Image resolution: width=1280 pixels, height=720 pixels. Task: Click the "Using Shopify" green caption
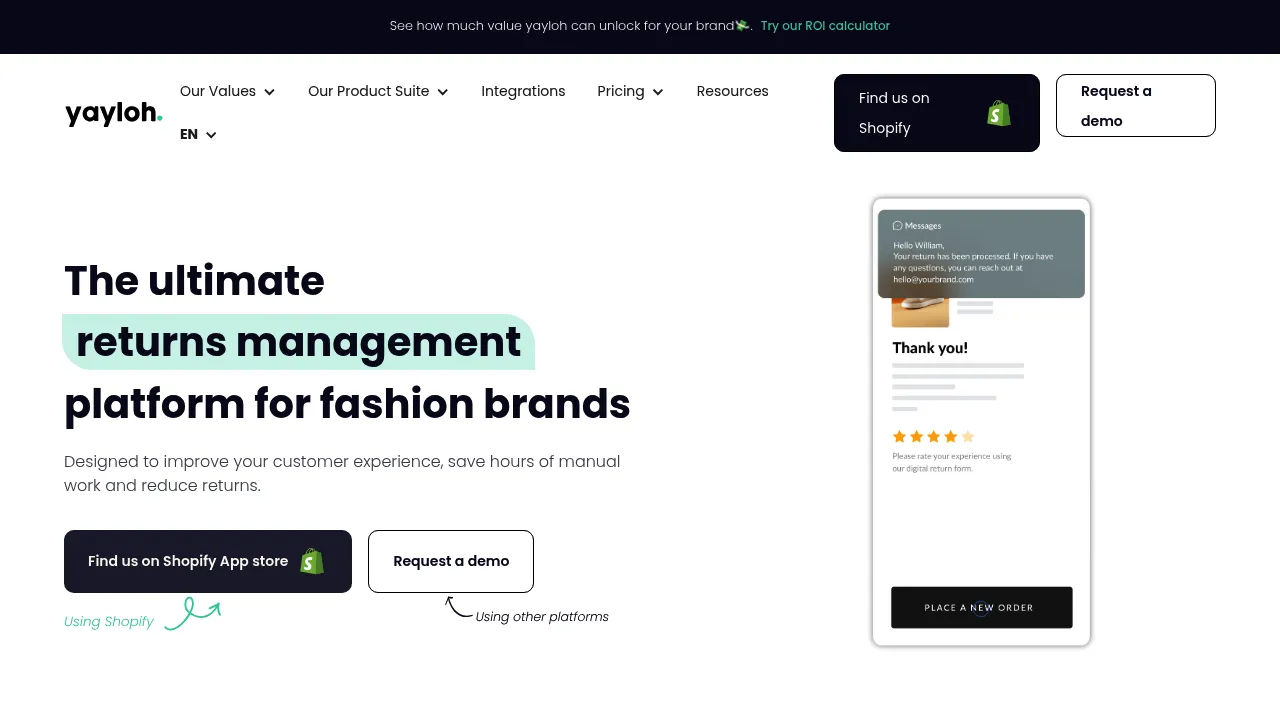(109, 621)
